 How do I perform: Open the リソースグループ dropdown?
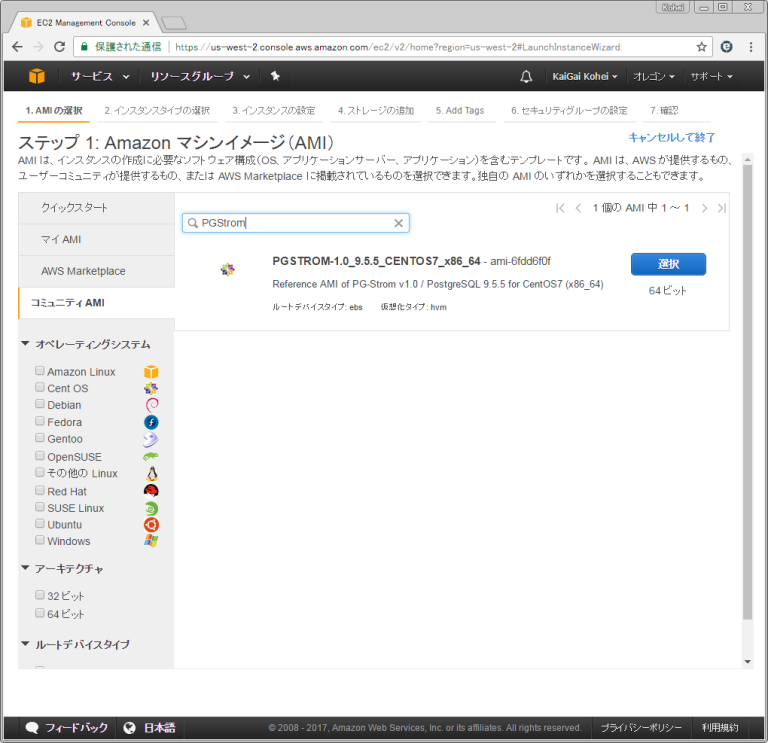pos(200,76)
